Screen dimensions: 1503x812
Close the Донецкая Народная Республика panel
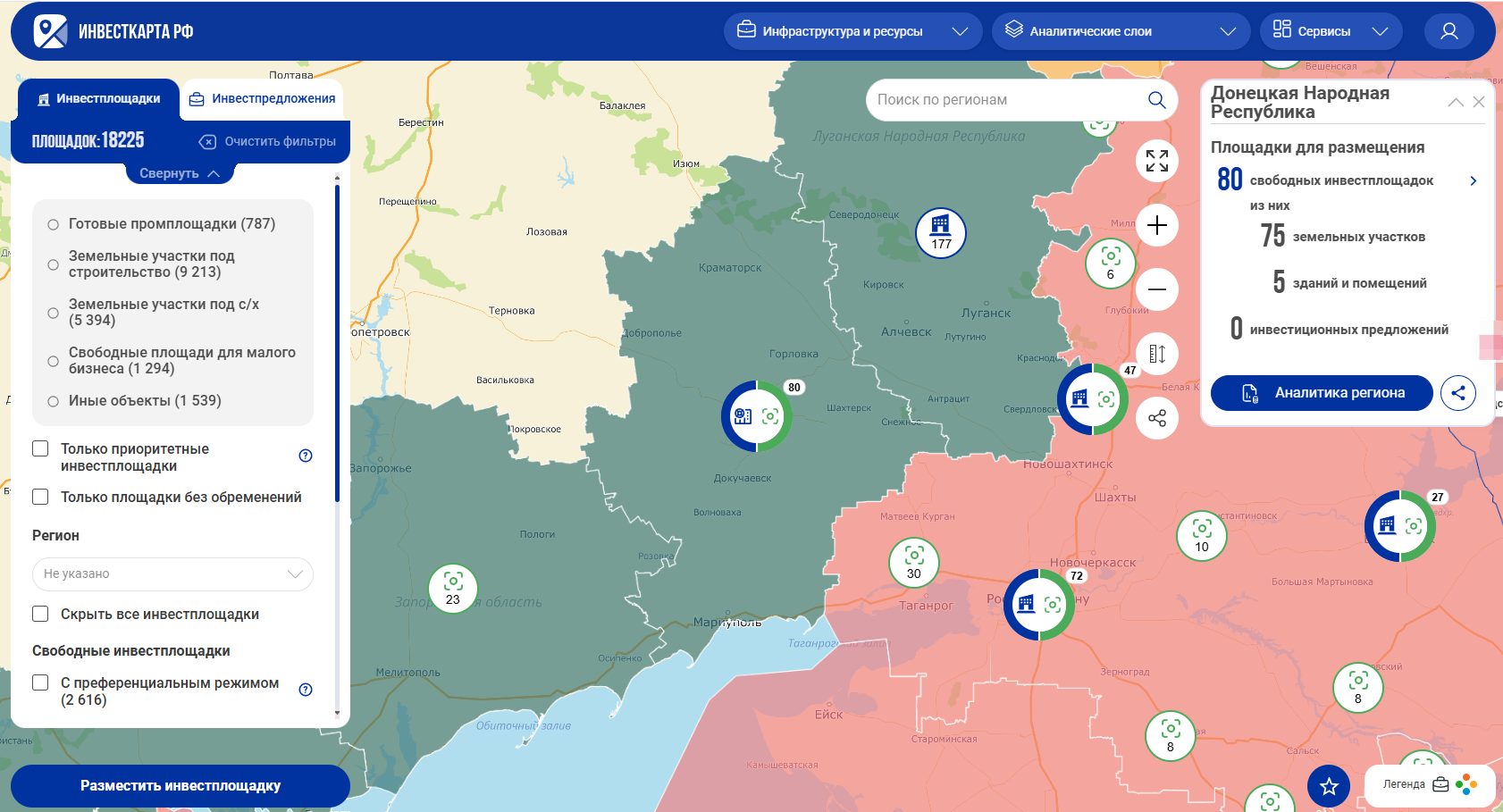click(1479, 102)
